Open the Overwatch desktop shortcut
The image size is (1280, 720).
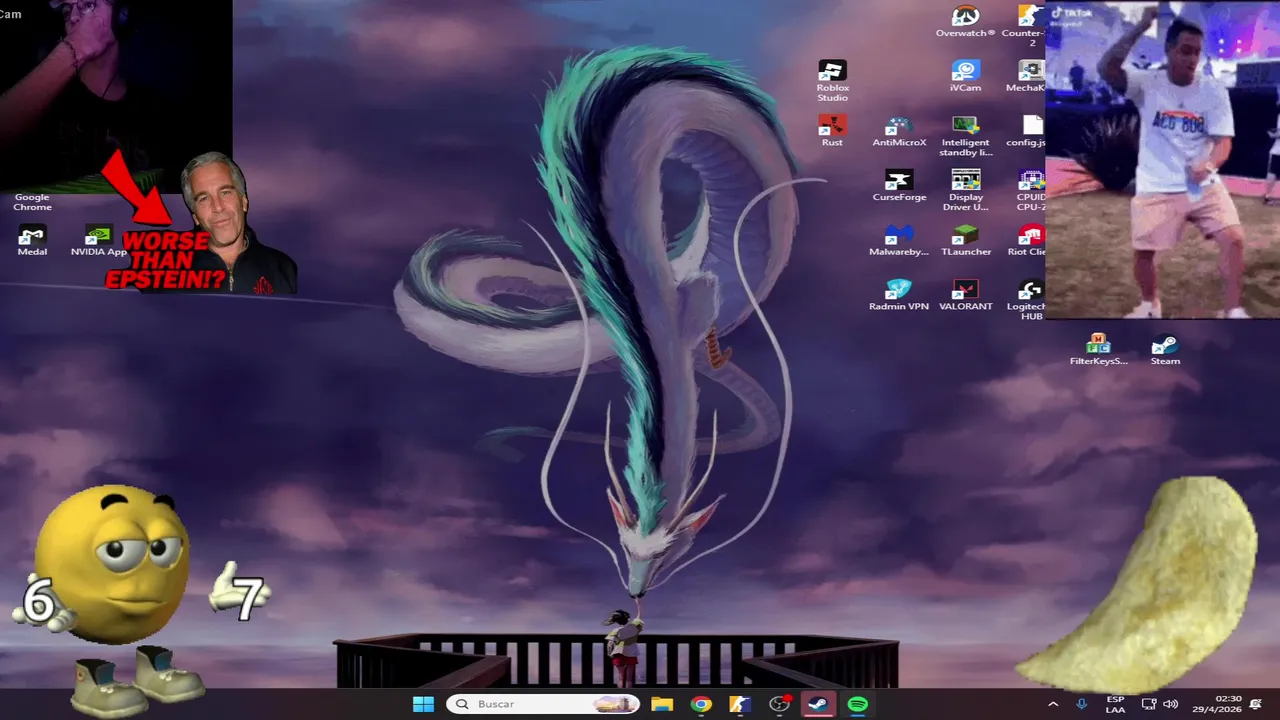[x=965, y=21]
